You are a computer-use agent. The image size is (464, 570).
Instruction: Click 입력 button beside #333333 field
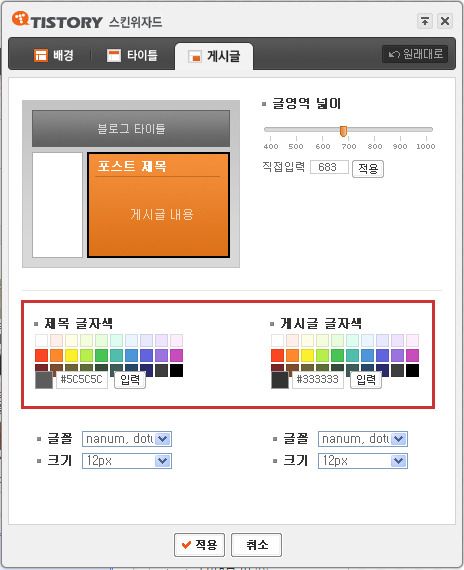(366, 380)
